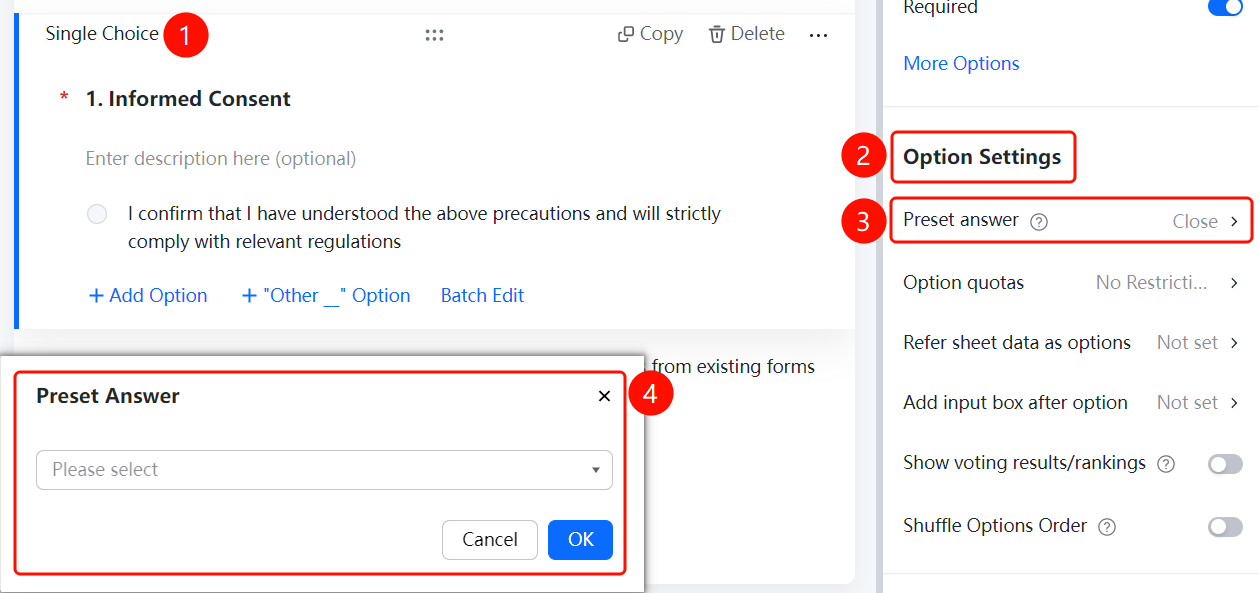The image size is (1259, 593).
Task: Click the question title Informed Consent
Action: coord(188,99)
